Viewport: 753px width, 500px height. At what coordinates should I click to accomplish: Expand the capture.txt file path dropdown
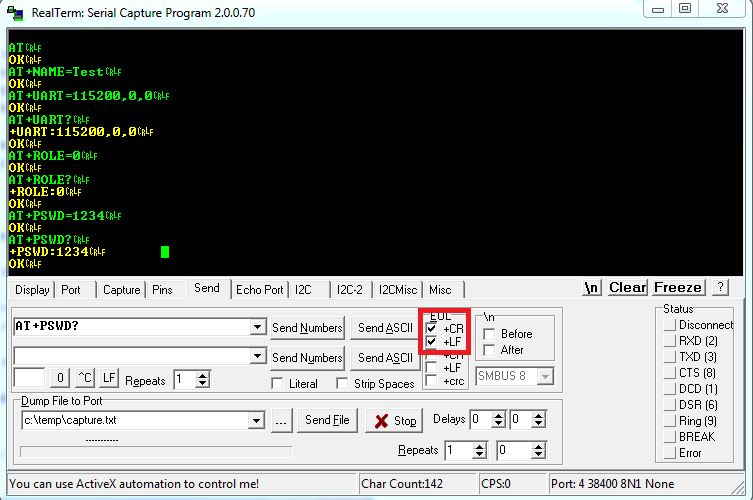[256, 421]
